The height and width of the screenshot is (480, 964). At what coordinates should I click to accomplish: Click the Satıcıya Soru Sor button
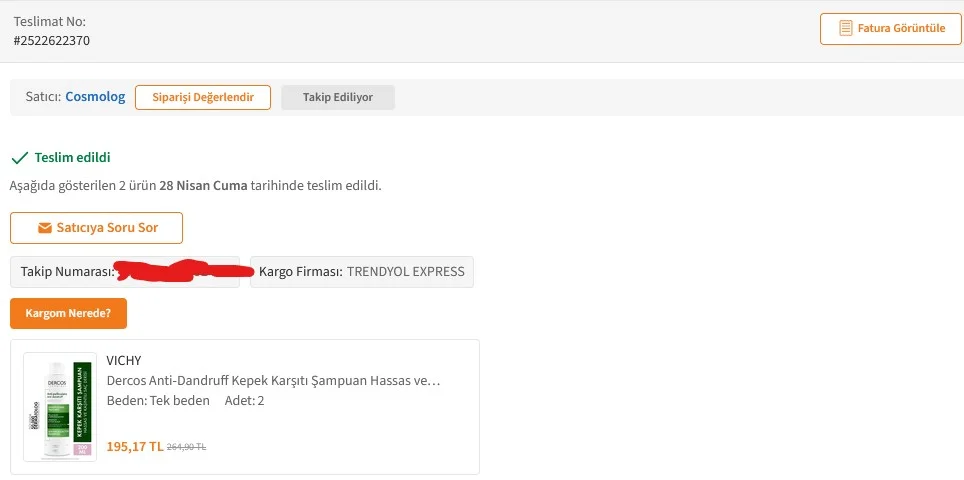click(x=97, y=228)
